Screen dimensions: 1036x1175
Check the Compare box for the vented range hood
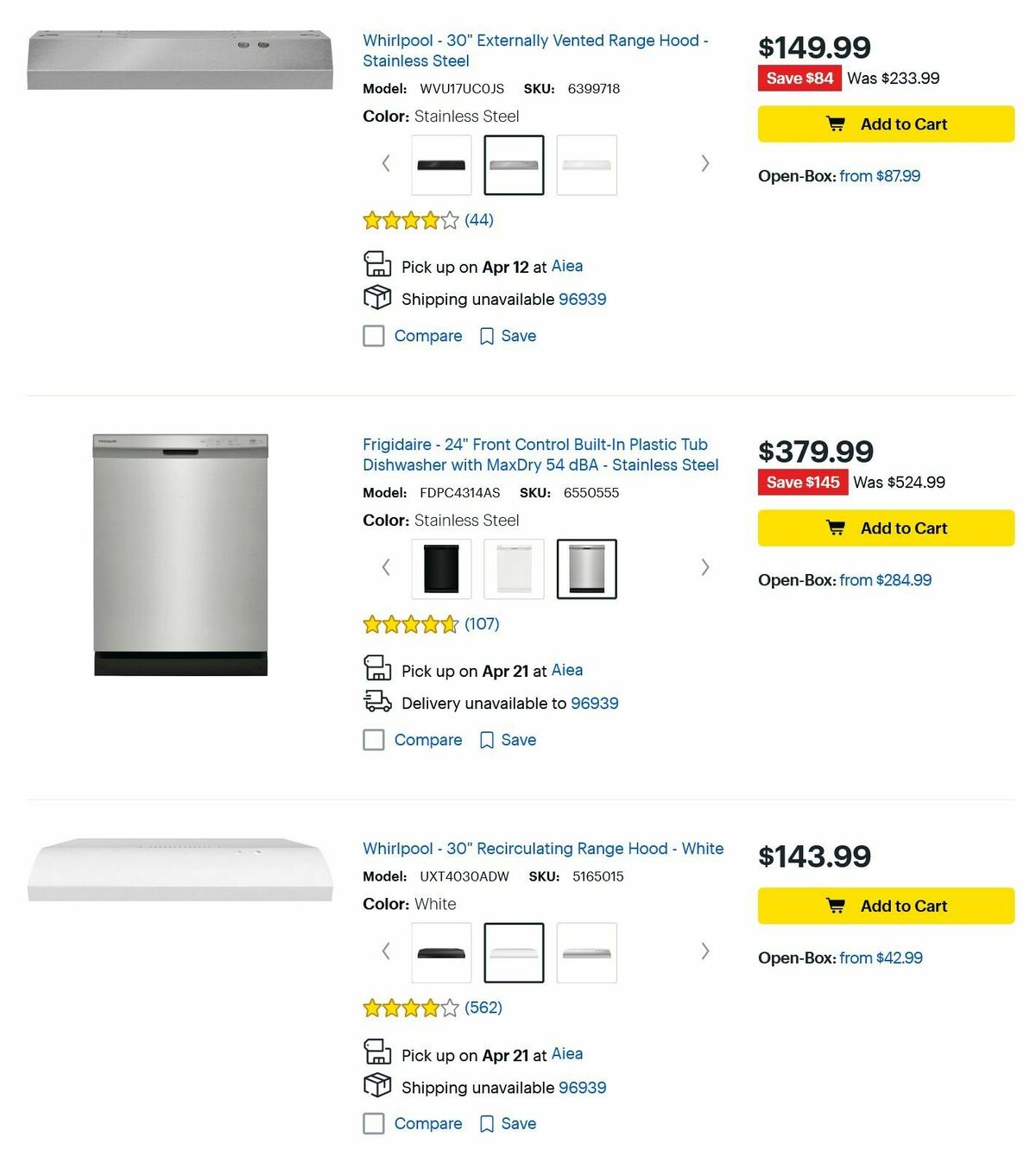pos(373,336)
